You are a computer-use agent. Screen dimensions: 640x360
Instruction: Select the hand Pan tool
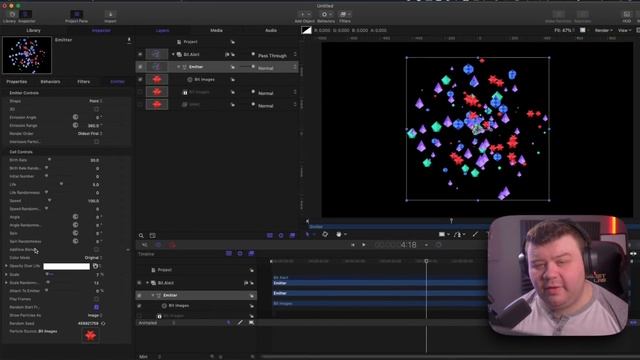pos(339,234)
